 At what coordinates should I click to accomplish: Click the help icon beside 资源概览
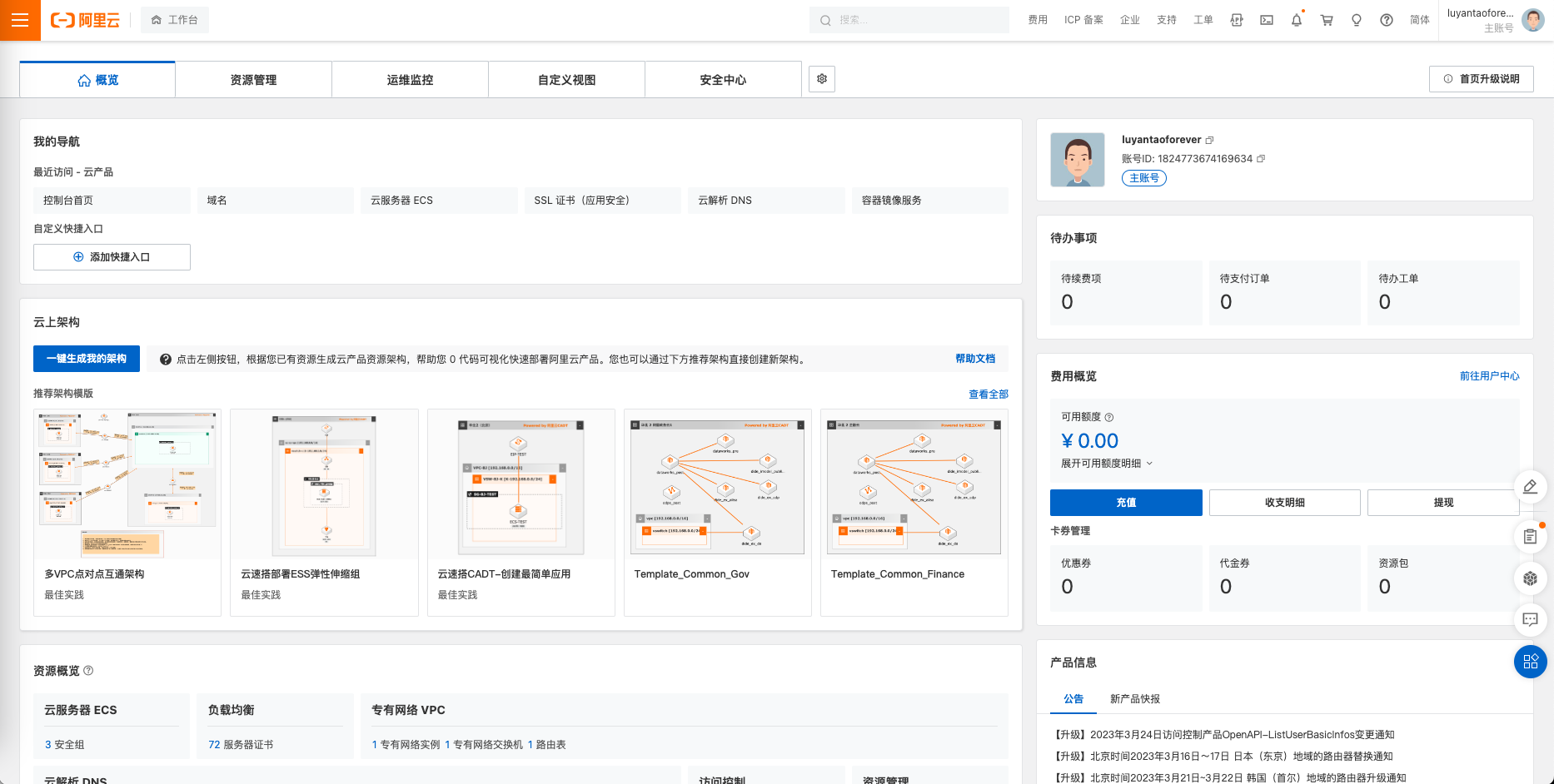(x=88, y=670)
